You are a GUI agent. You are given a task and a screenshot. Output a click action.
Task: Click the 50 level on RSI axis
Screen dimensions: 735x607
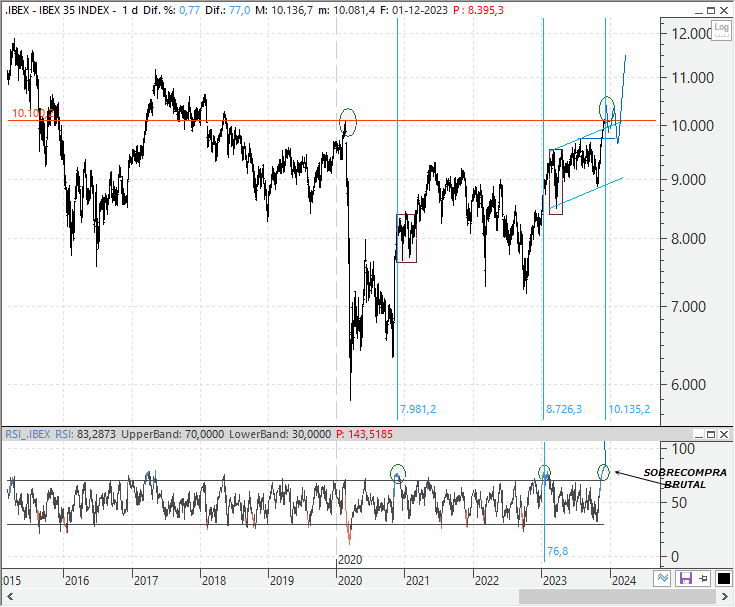point(680,502)
